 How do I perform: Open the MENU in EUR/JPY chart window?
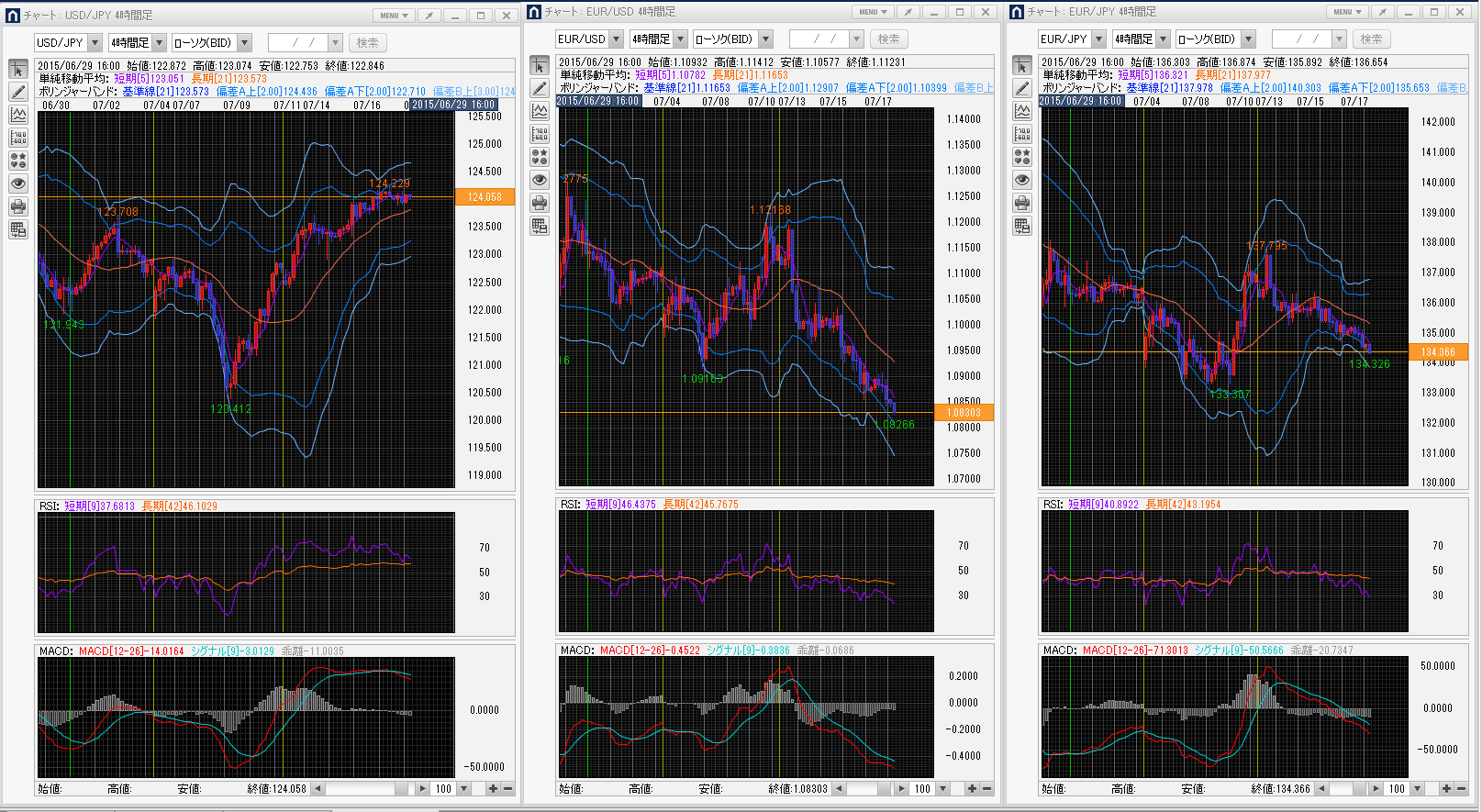[x=1346, y=12]
